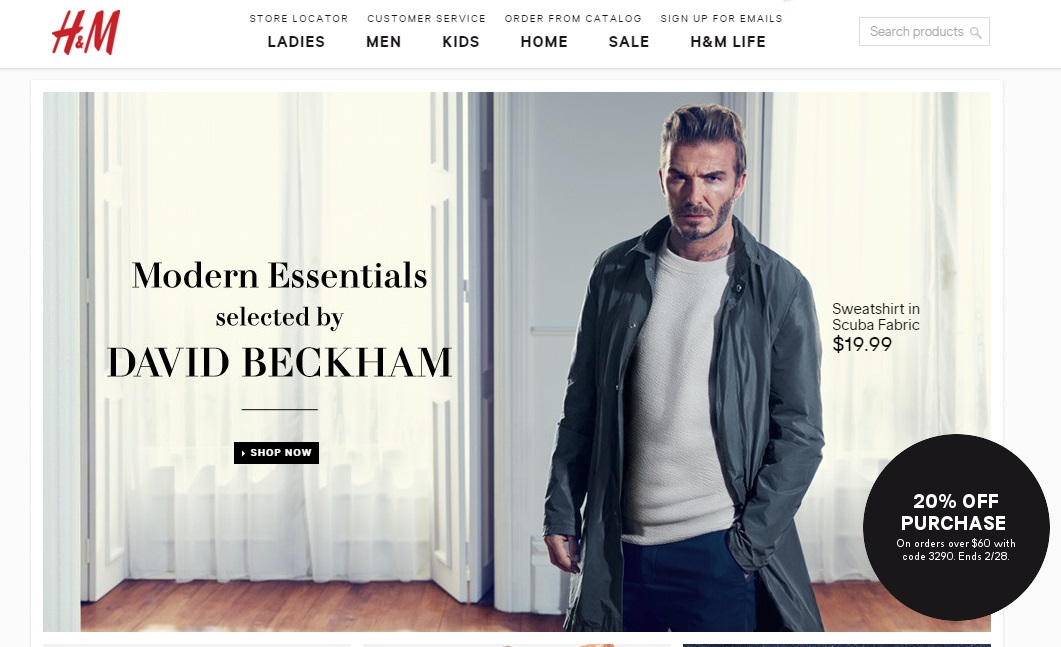The width and height of the screenshot is (1061, 647).
Task: Click the David Beckham hero photo
Action: tap(683, 365)
